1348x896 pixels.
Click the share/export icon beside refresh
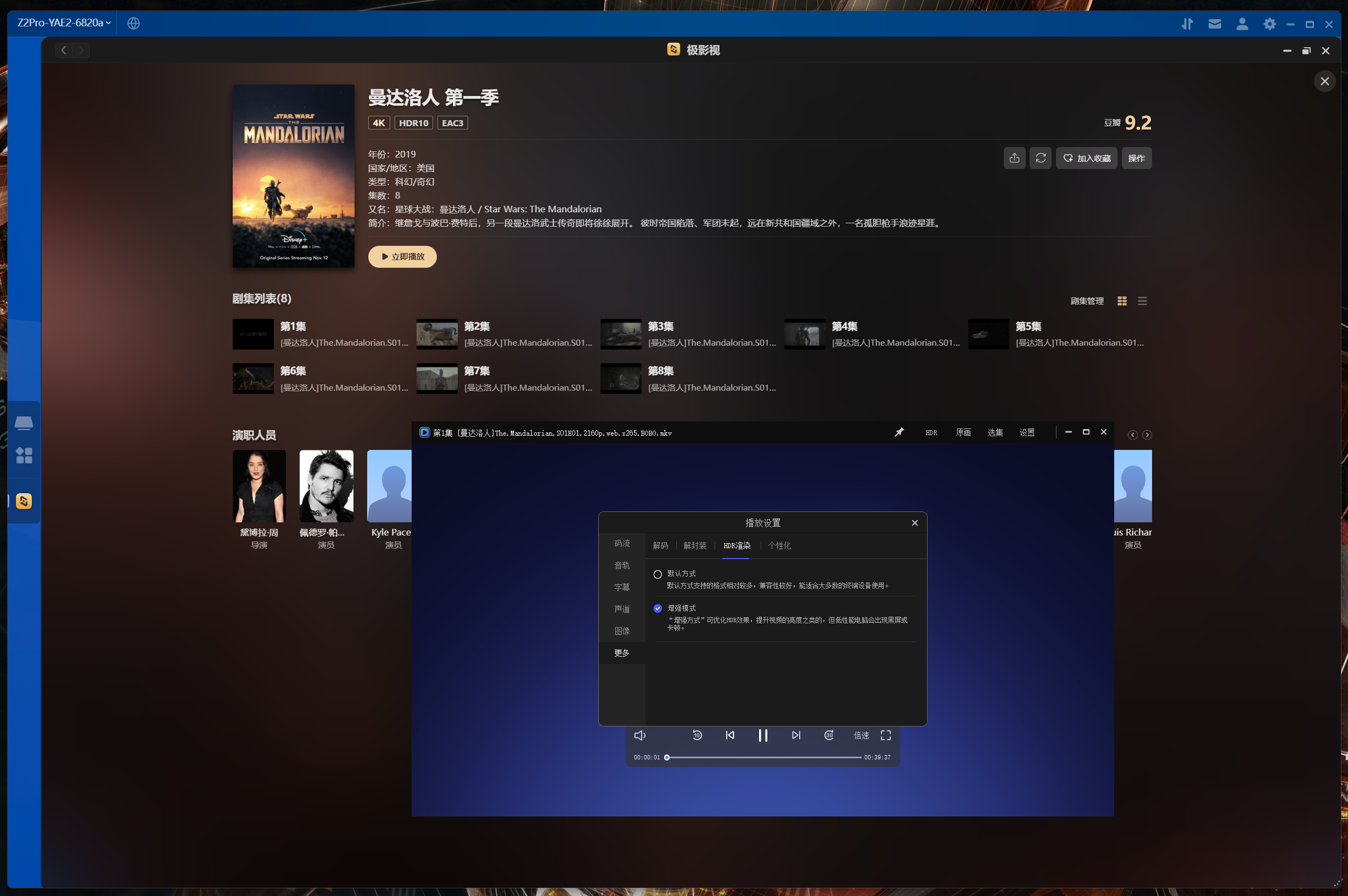click(x=1014, y=158)
